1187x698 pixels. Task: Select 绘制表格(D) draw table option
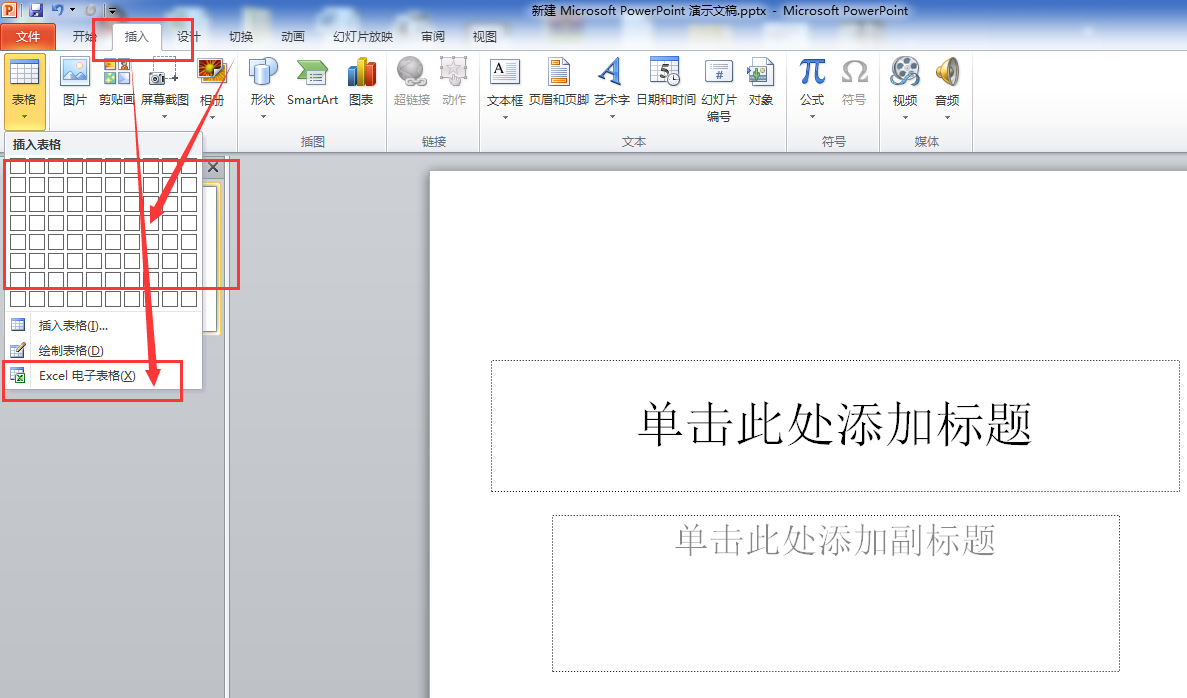pos(70,350)
